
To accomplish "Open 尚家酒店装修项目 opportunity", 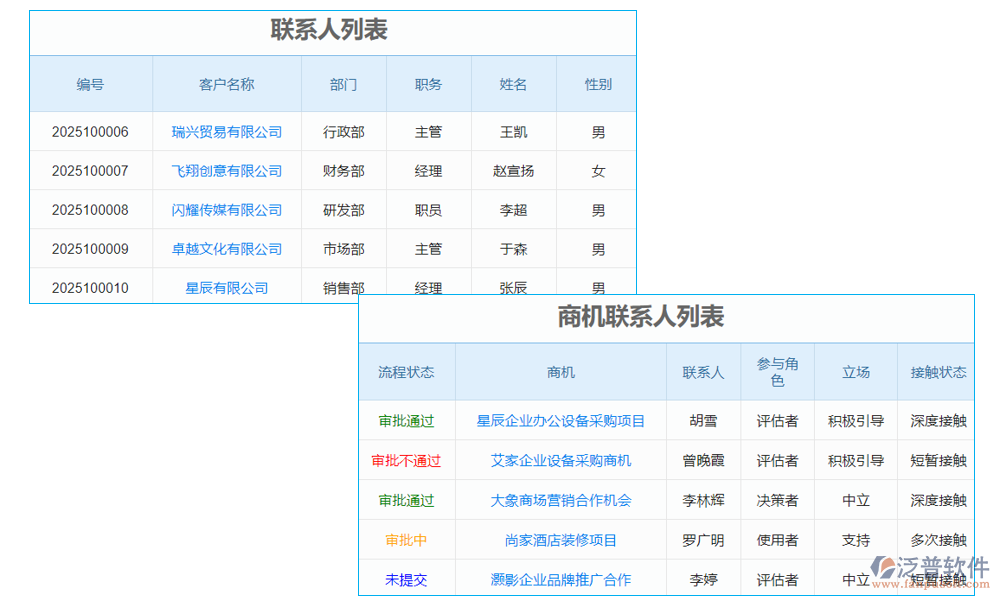I will (x=561, y=539).
